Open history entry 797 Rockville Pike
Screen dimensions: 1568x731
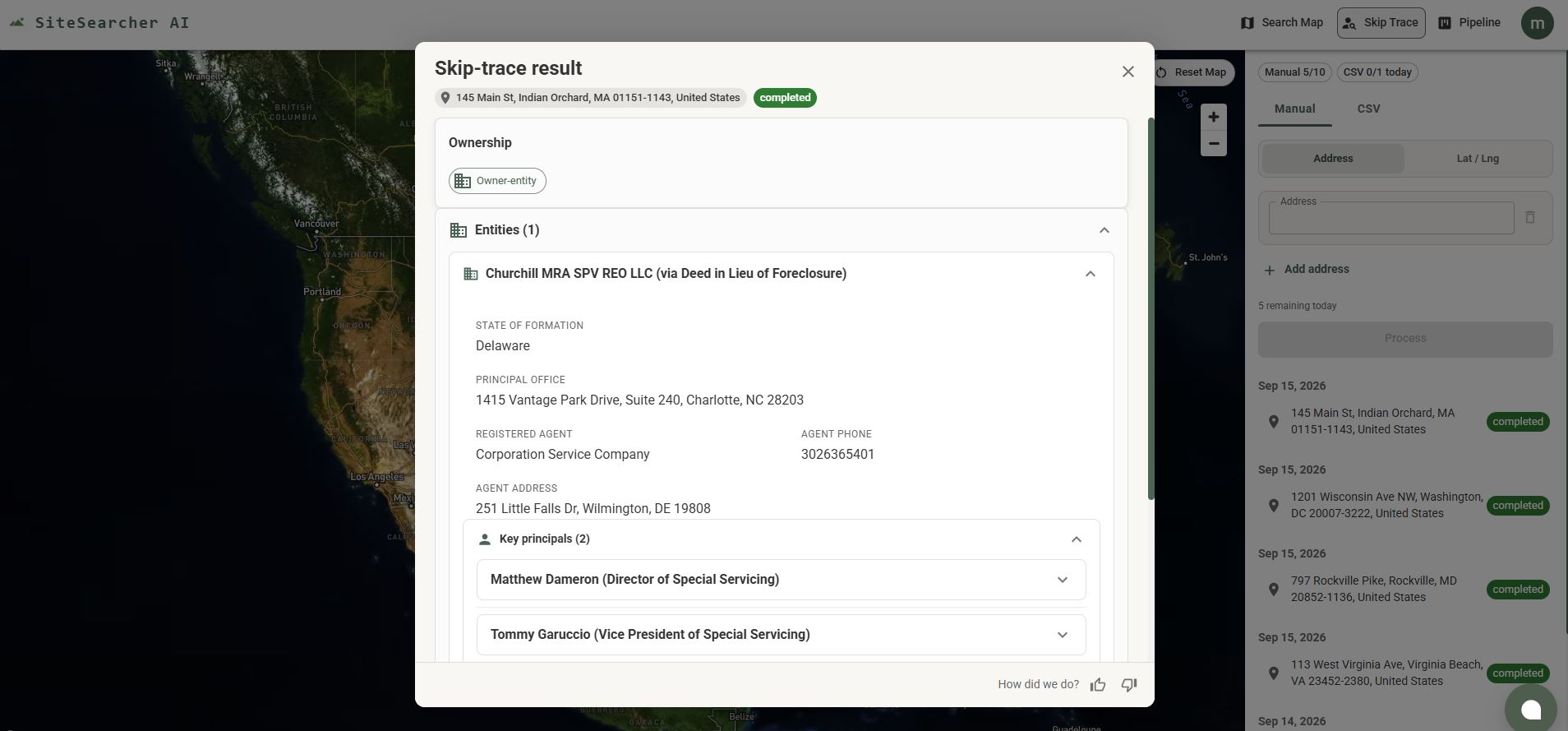click(1404, 590)
